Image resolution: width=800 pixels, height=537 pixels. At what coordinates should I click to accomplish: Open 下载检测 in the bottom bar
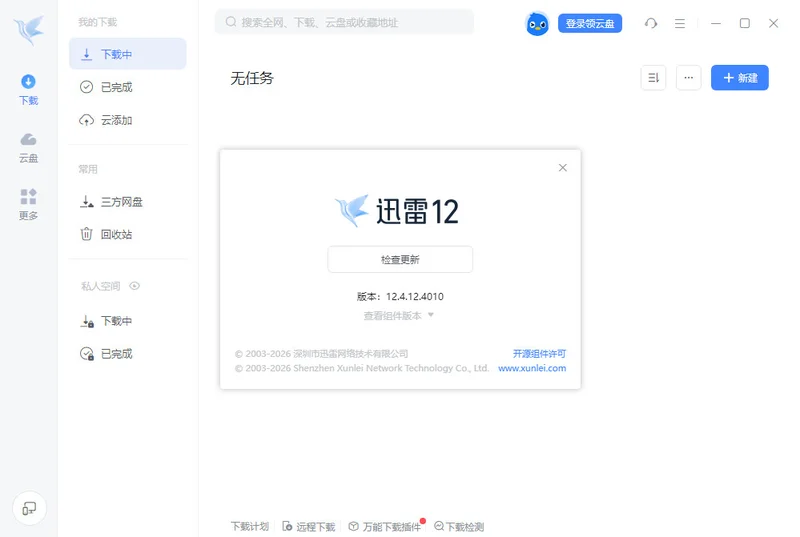[x=459, y=526]
